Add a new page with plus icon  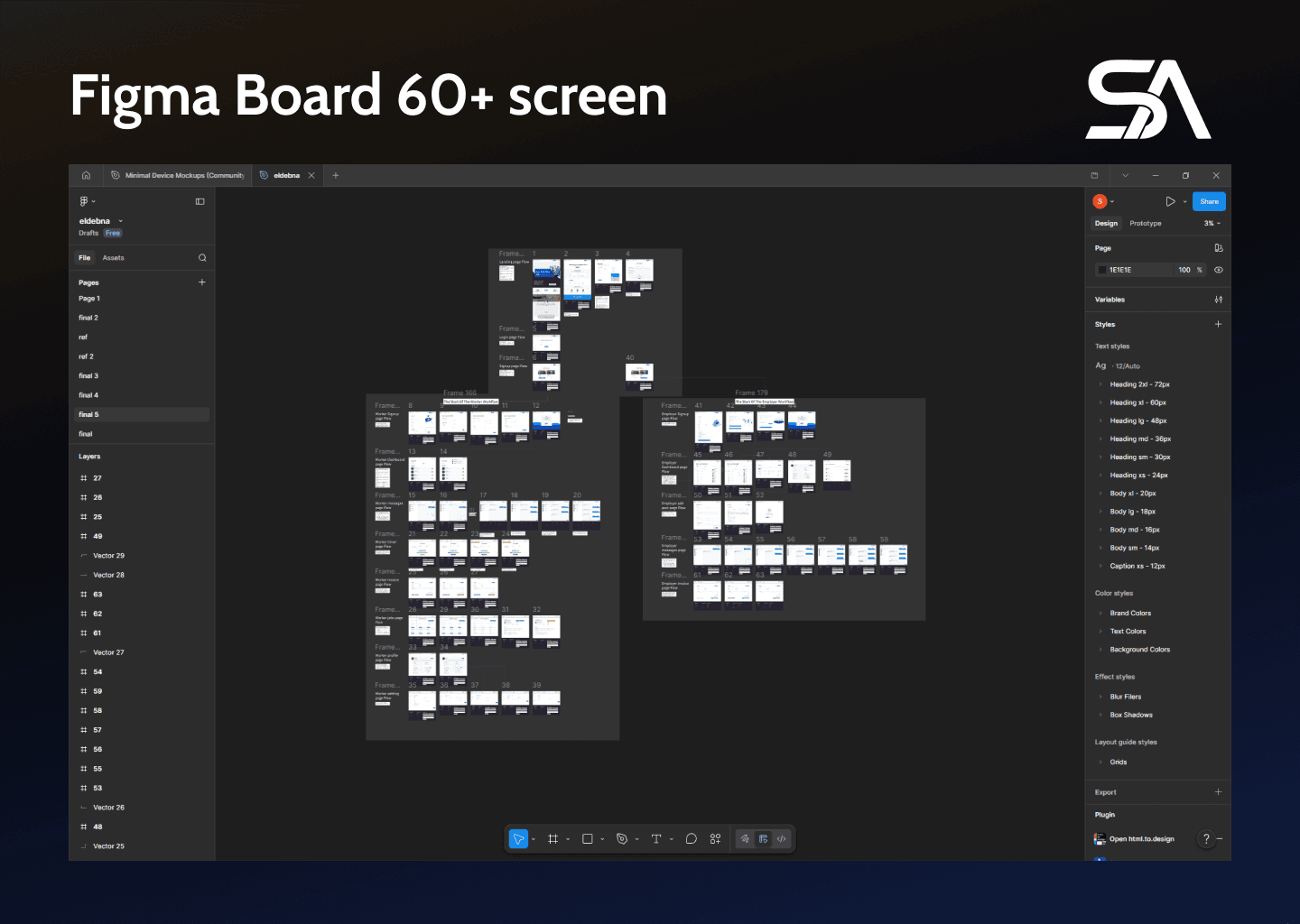tap(202, 282)
